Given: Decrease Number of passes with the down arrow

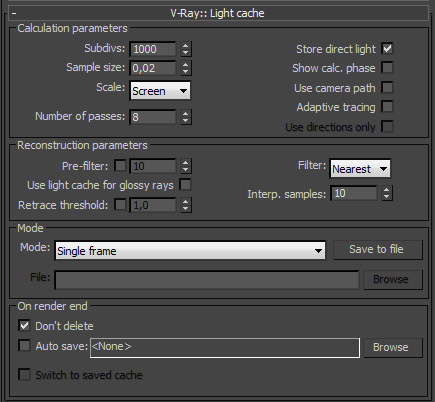Looking at the screenshot, I should point(186,121).
